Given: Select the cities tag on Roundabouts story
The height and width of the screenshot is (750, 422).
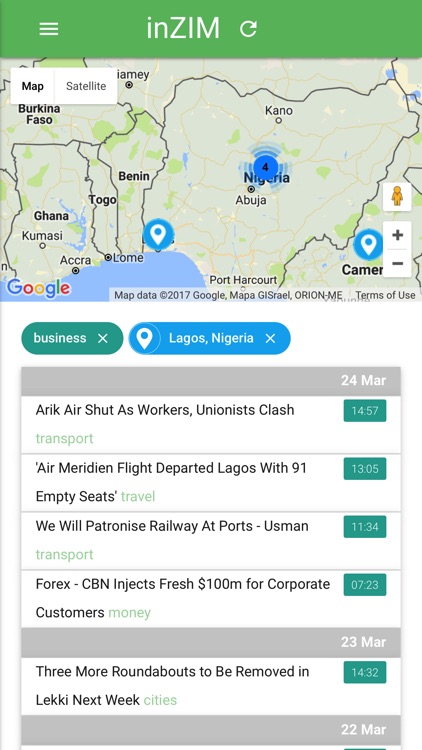Looking at the screenshot, I should click(x=160, y=700).
